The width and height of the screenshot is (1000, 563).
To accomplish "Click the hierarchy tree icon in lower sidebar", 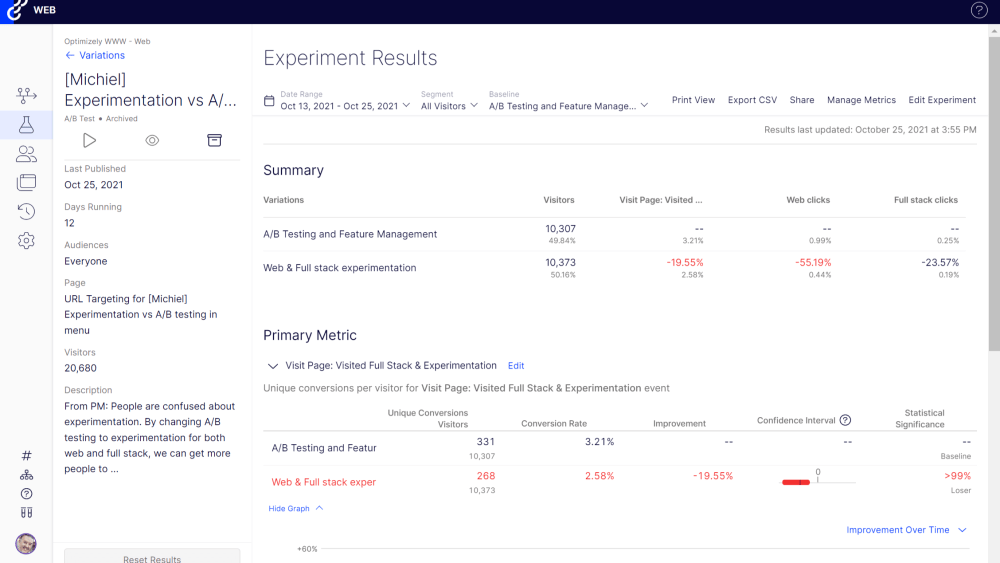I will point(26,474).
